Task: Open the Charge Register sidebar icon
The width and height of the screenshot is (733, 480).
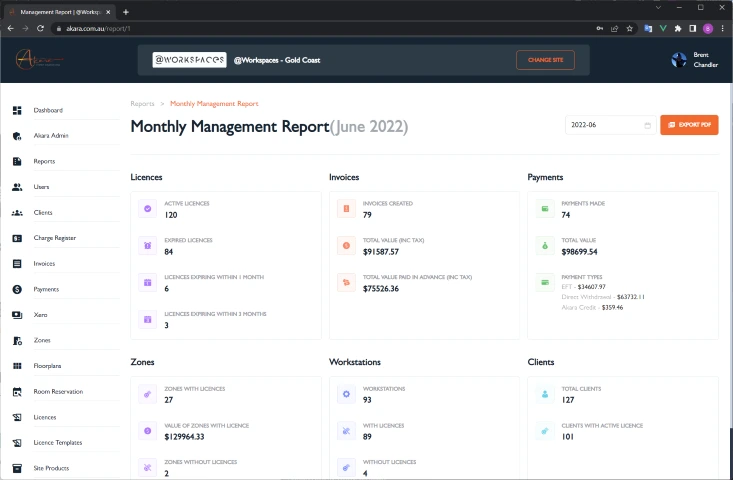Action: coord(17,238)
